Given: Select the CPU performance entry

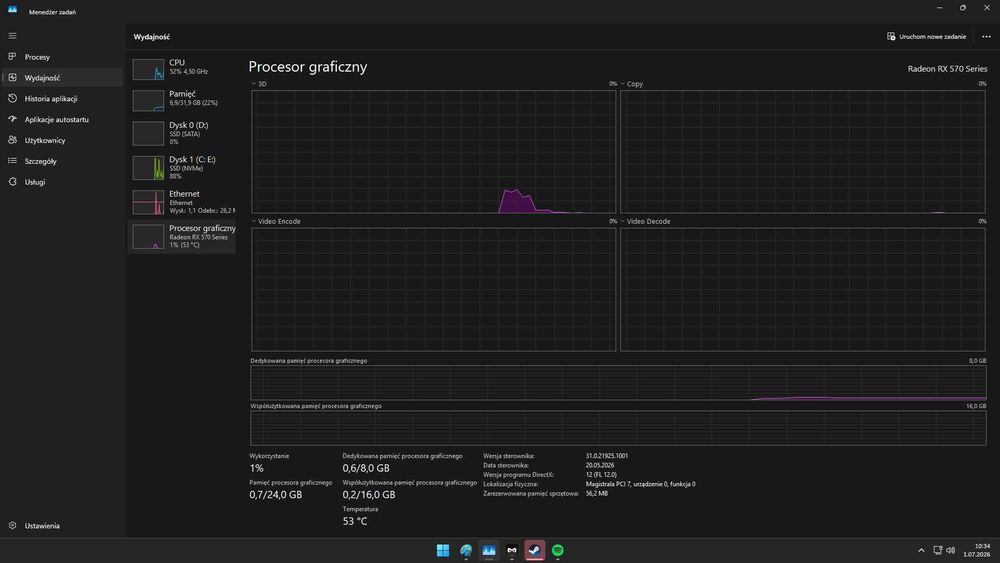Looking at the screenshot, I should 182,68.
